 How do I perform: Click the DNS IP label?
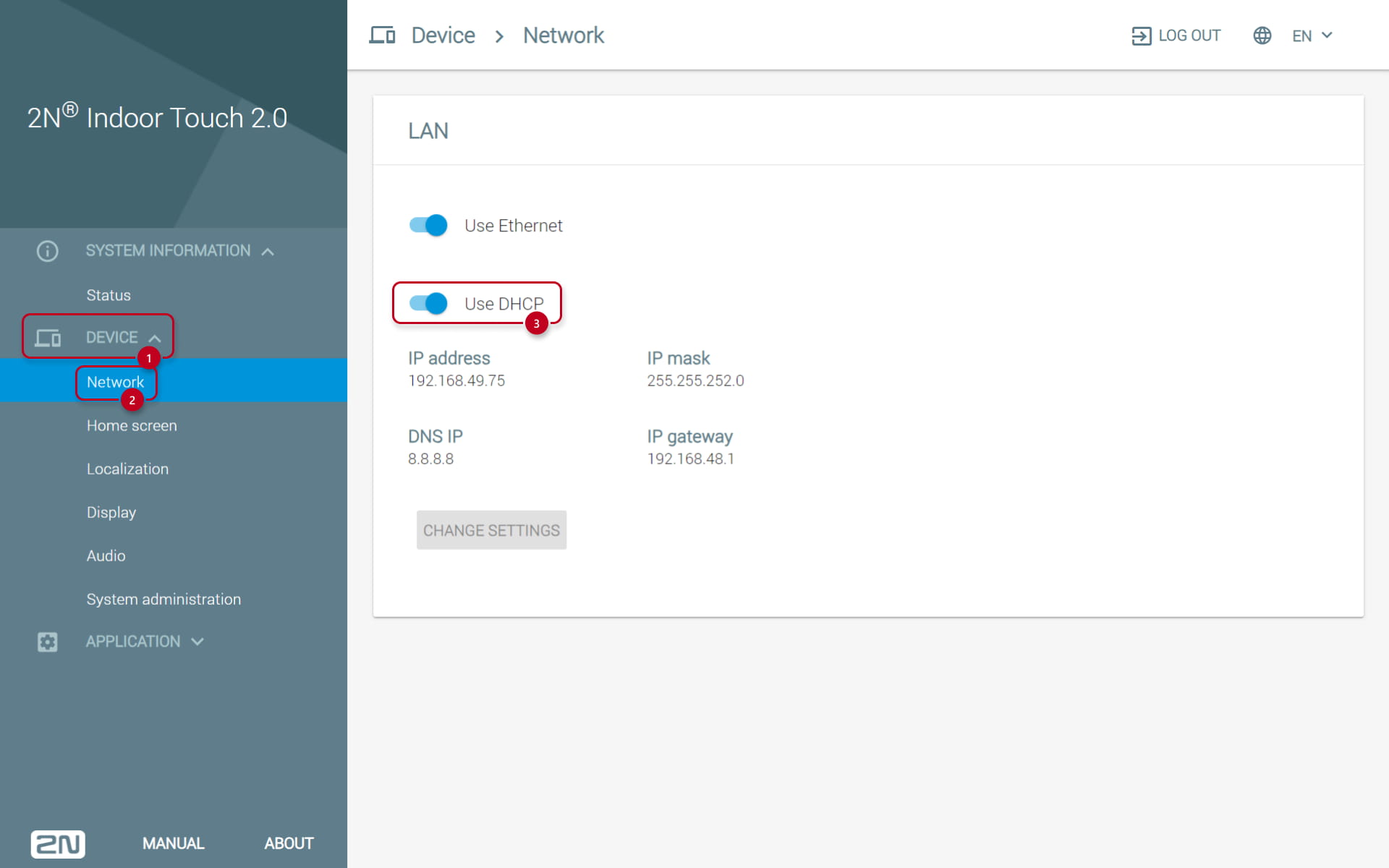point(435,436)
